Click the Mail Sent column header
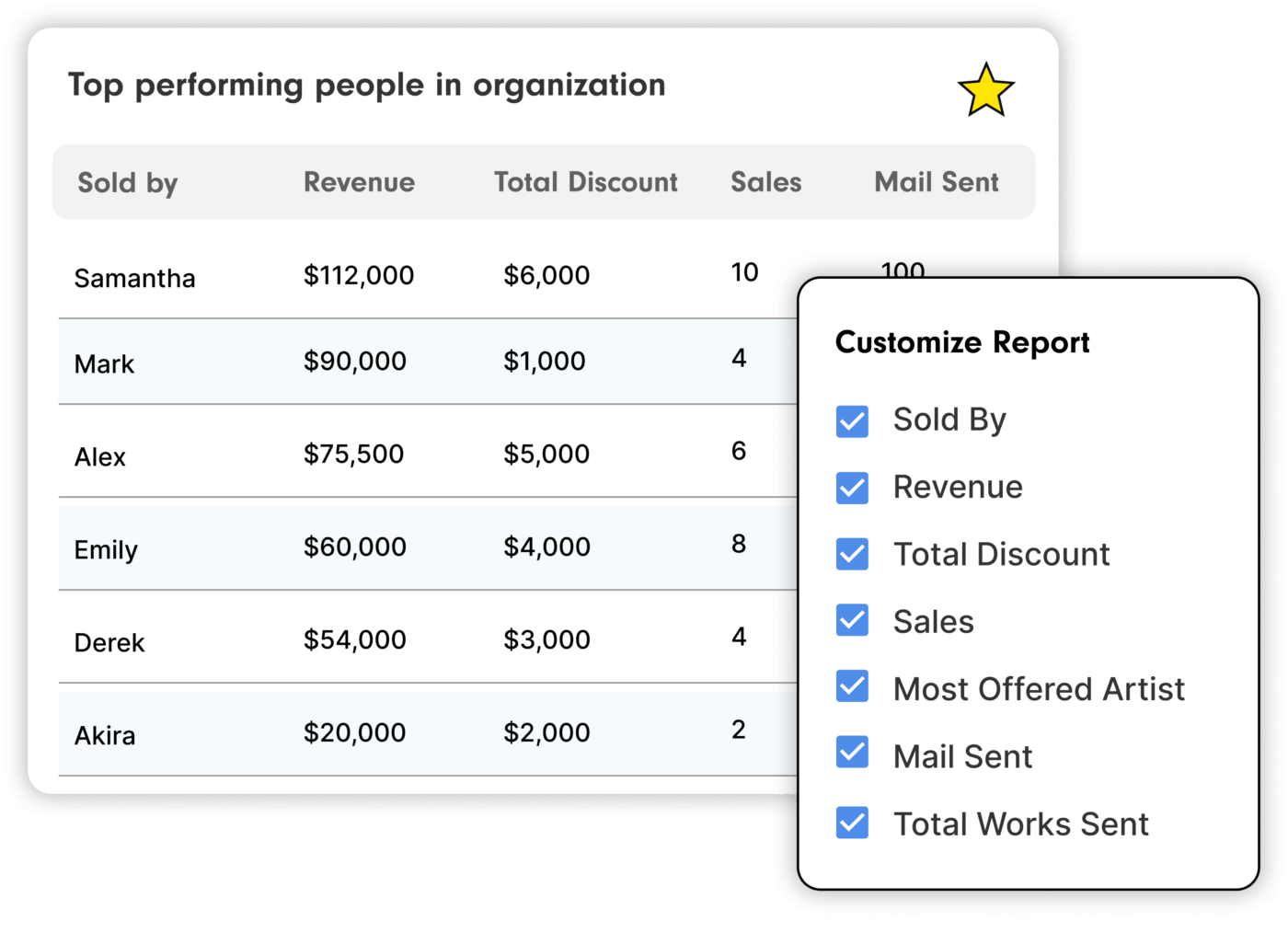The height and width of the screenshot is (944, 1288). point(937,182)
